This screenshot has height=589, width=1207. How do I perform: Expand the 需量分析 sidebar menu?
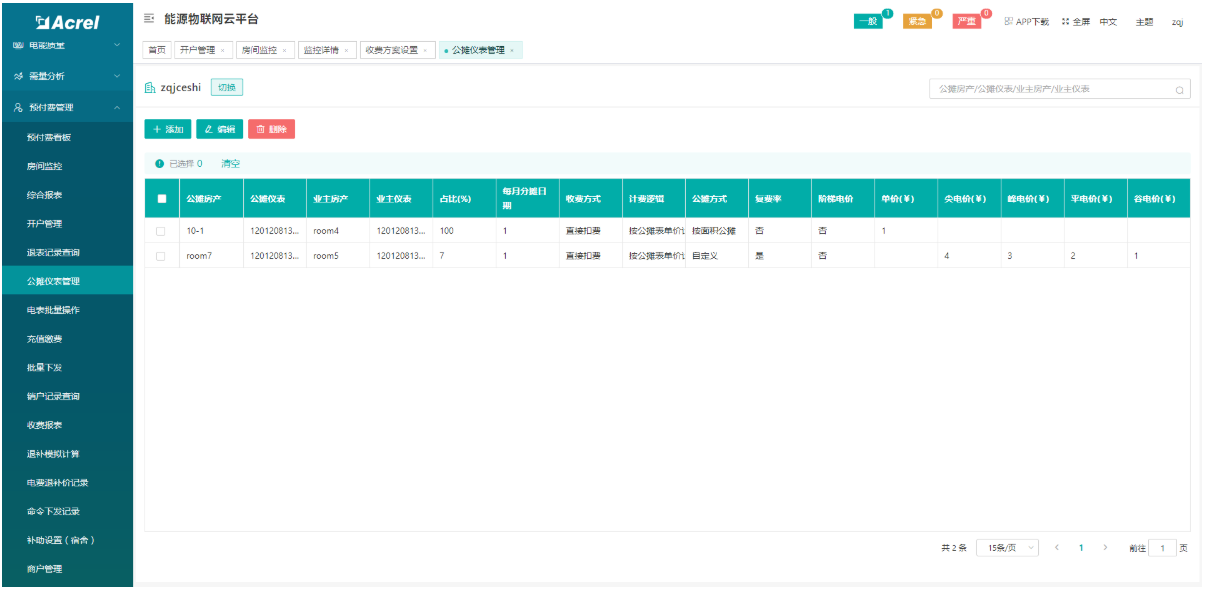(117, 76)
